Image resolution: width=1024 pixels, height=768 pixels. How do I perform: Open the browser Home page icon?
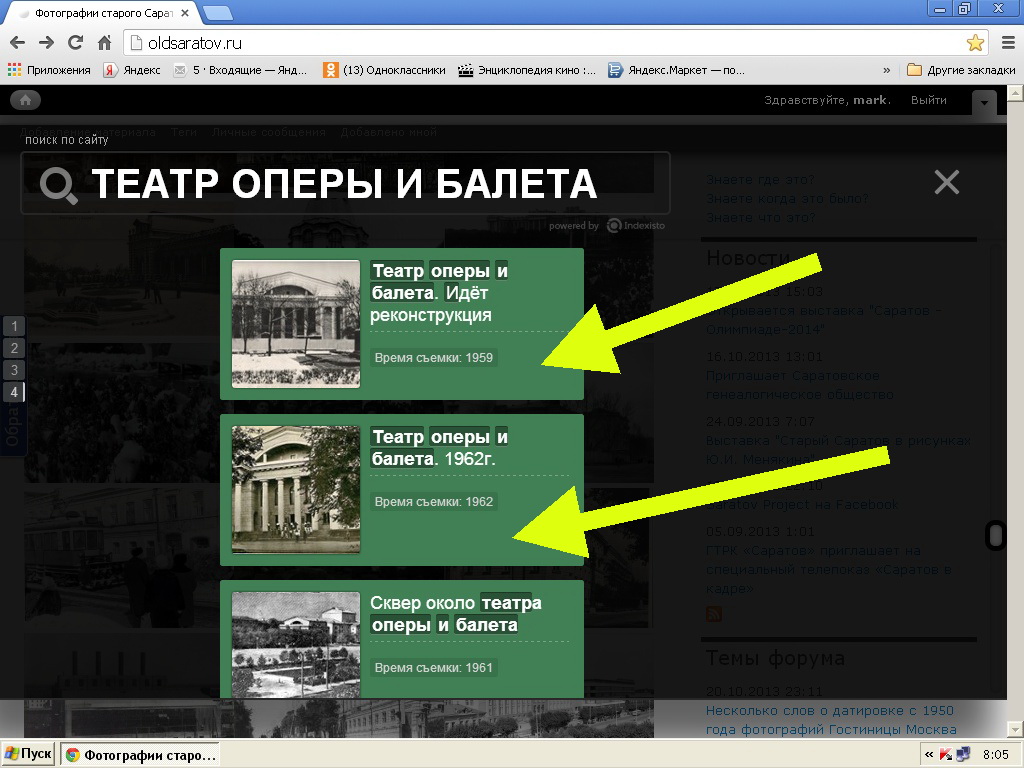[x=104, y=43]
